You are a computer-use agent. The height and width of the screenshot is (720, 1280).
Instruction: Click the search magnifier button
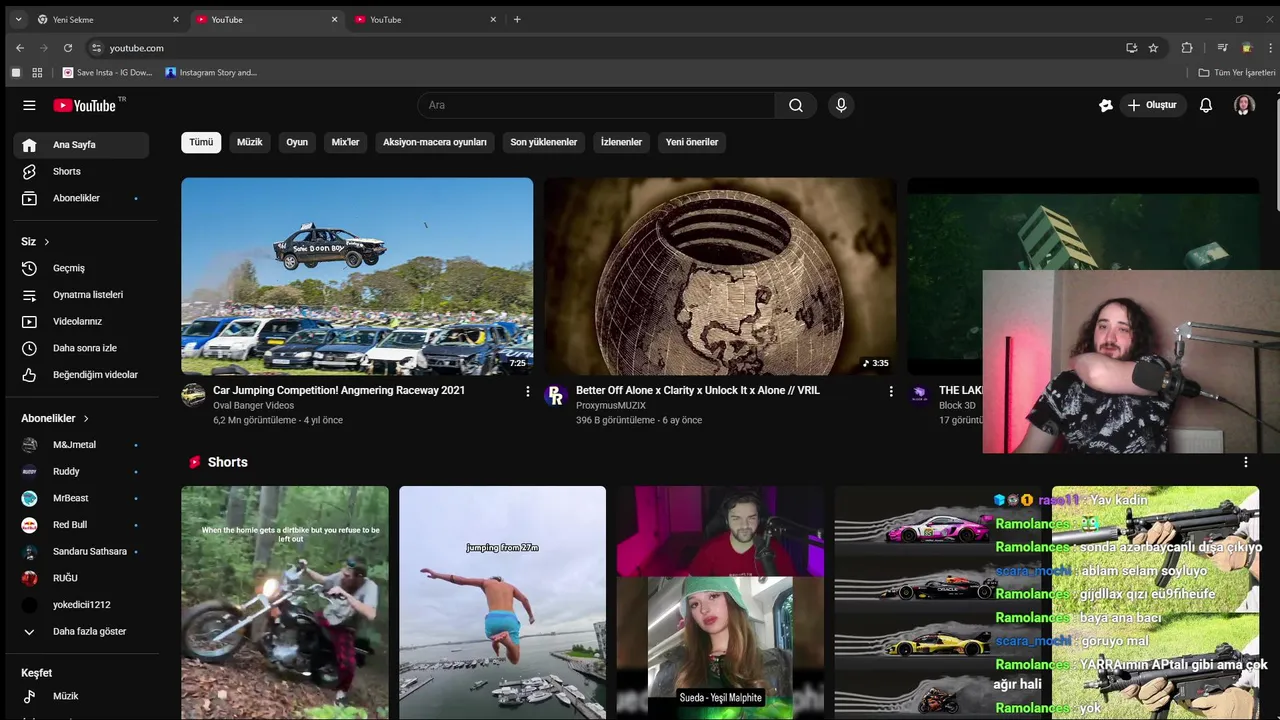(796, 105)
